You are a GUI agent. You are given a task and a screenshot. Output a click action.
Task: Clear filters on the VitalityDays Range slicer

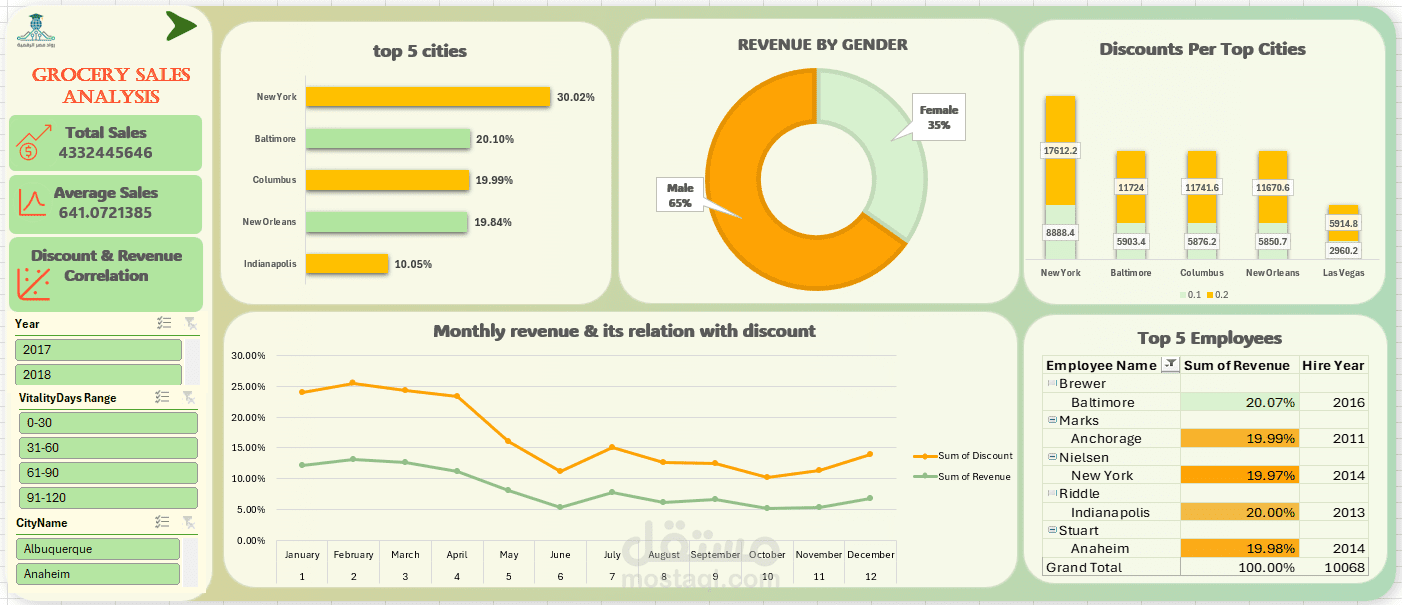(189, 397)
